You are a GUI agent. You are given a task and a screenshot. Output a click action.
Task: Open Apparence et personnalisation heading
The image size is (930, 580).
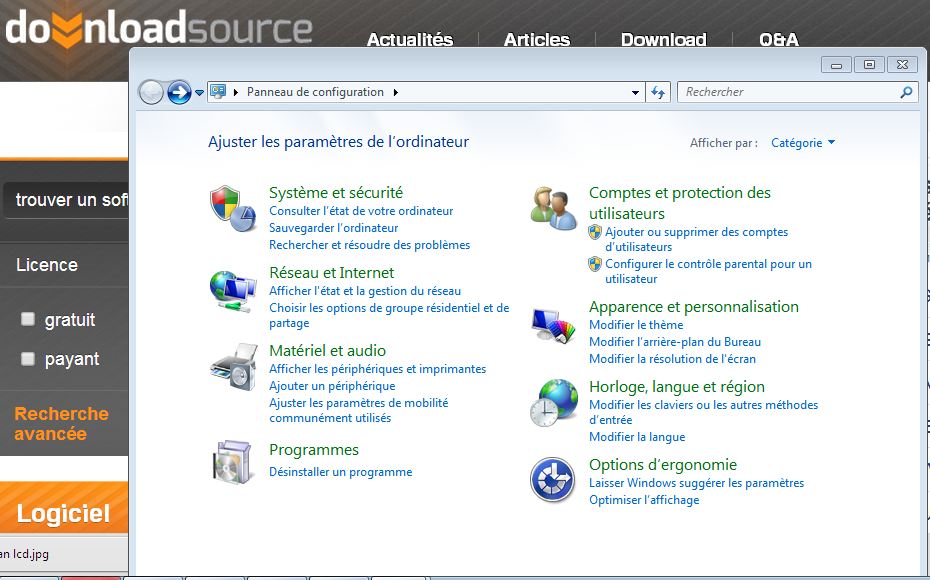coord(693,307)
